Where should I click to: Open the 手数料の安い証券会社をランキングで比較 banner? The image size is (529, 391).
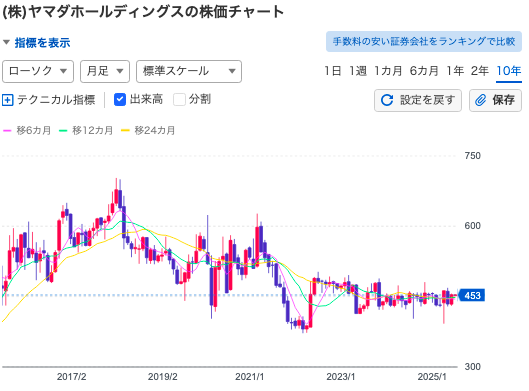pyautogui.click(x=424, y=41)
